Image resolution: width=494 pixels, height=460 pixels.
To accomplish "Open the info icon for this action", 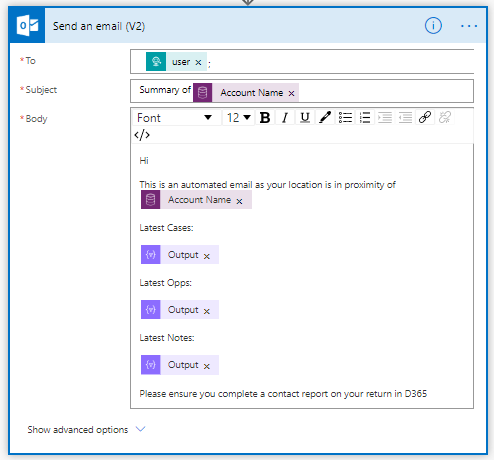I will (x=433, y=26).
